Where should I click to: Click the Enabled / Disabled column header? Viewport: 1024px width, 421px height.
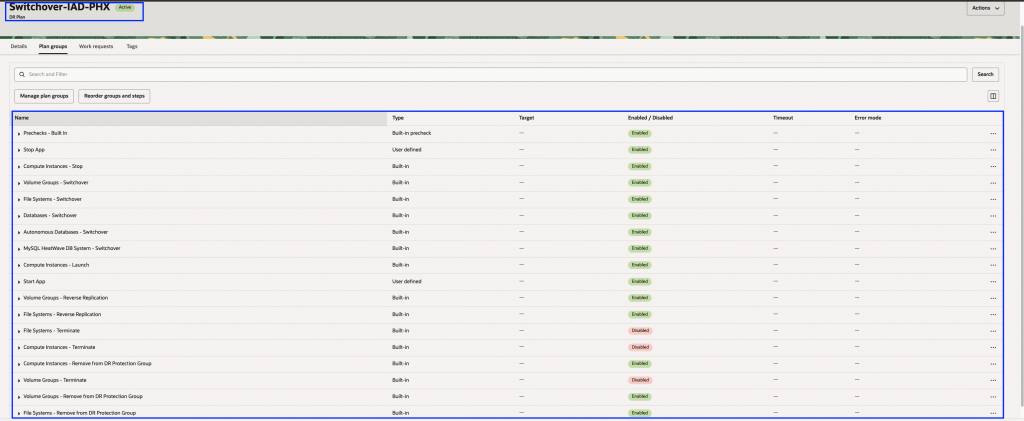tap(650, 118)
